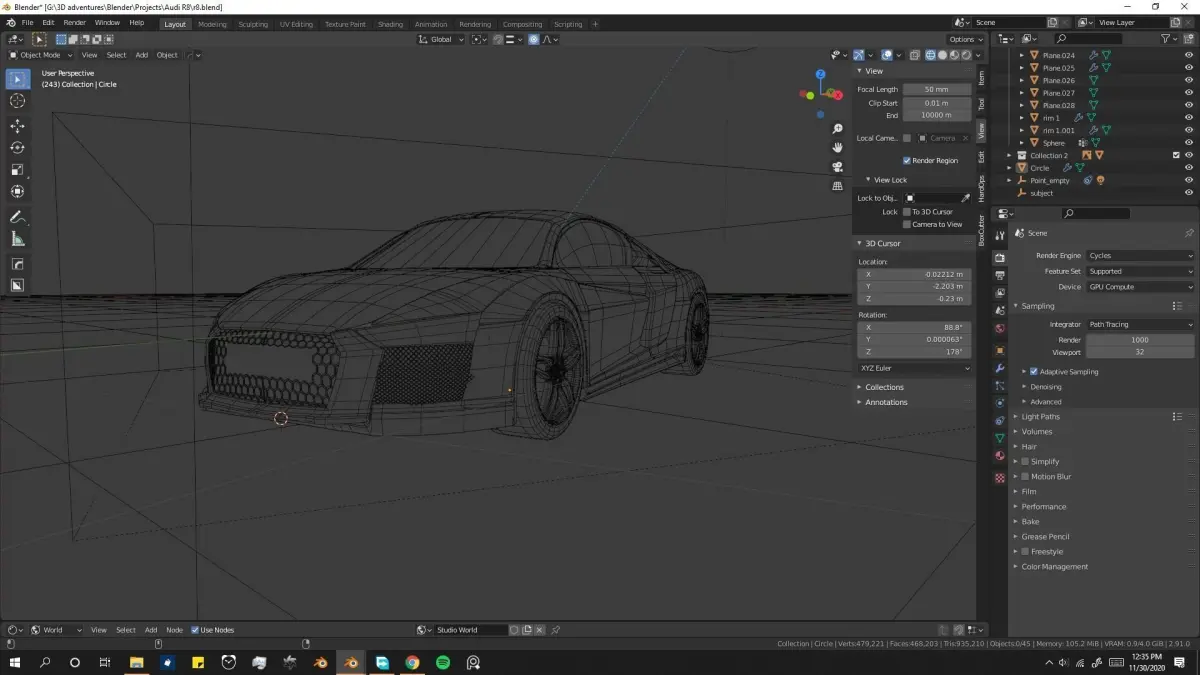
Task: Choose the Move tool
Action: [18, 126]
